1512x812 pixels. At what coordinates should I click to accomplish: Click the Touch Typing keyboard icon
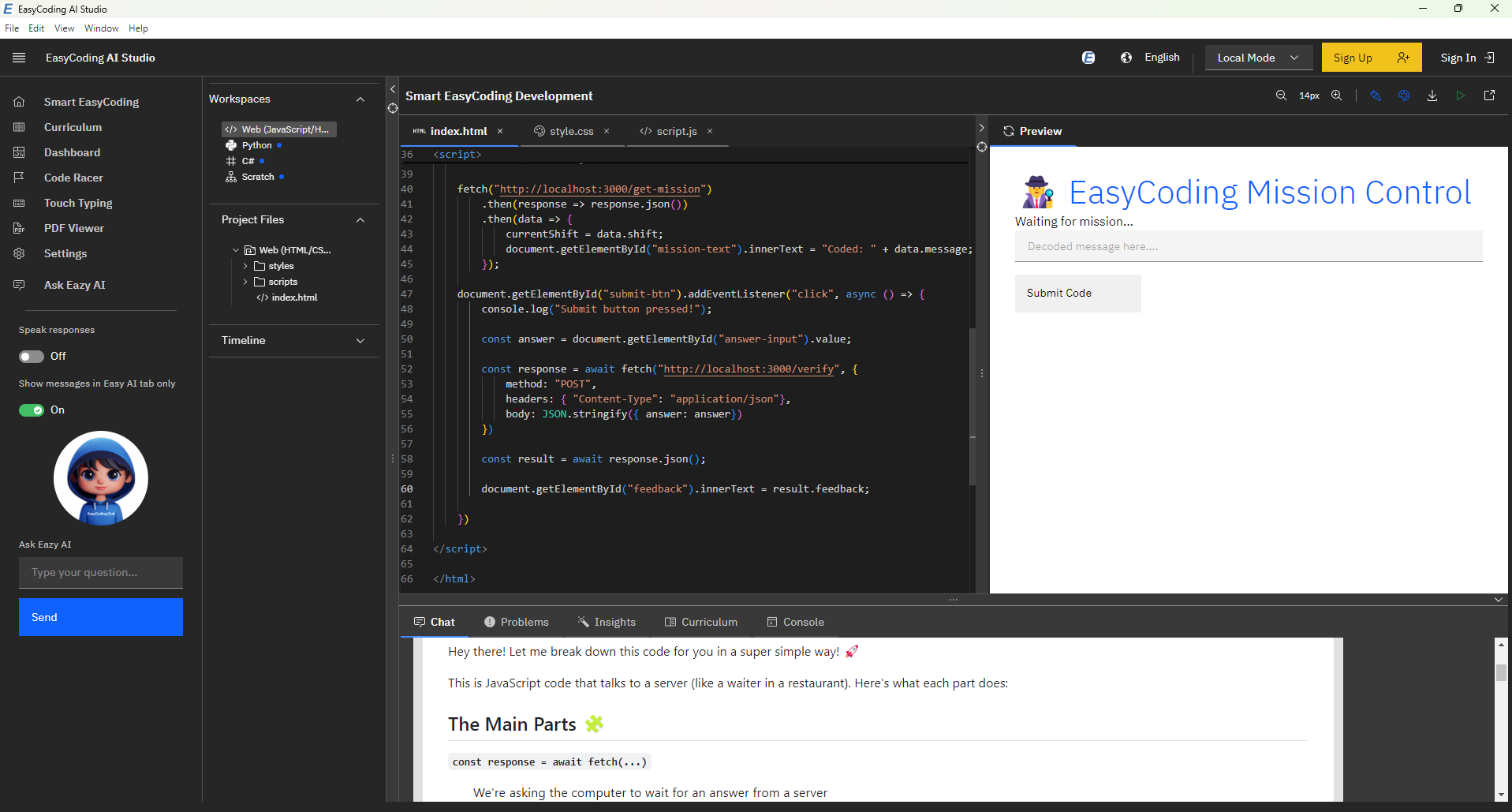tap(19, 203)
